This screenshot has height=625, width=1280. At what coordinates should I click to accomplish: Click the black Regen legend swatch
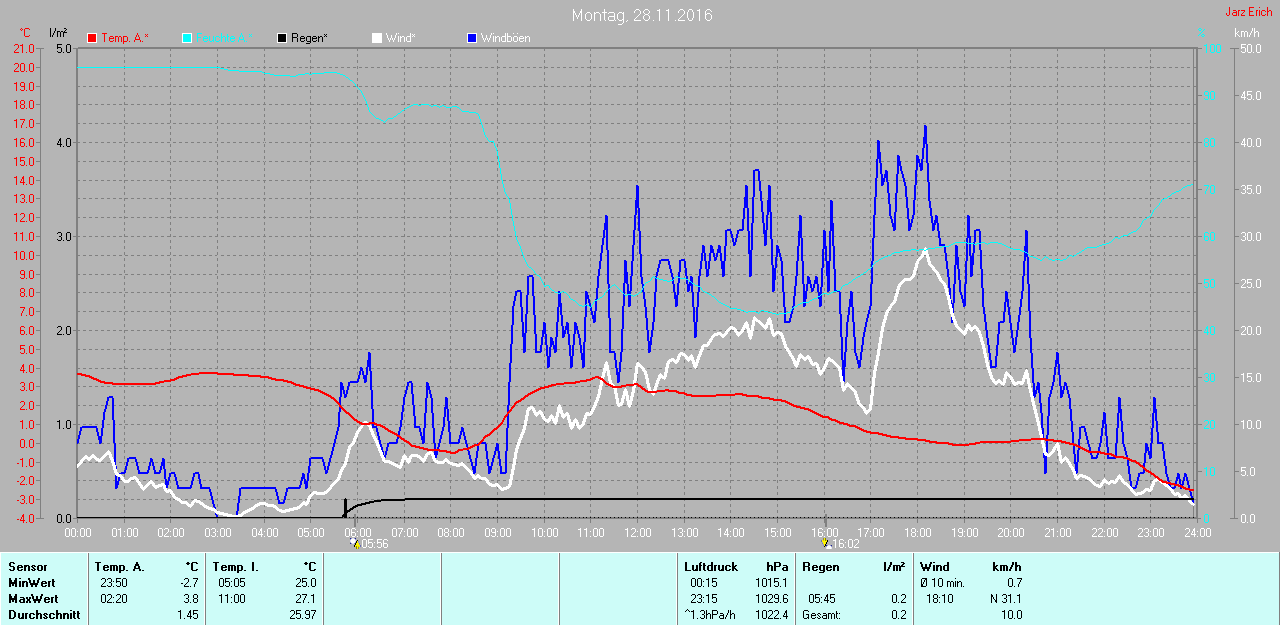(x=282, y=38)
